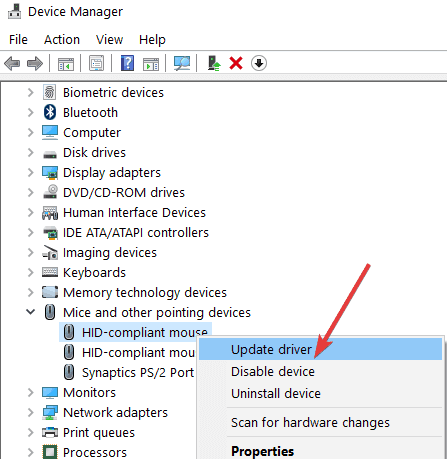Expand the Biometric devices node

tap(31, 92)
